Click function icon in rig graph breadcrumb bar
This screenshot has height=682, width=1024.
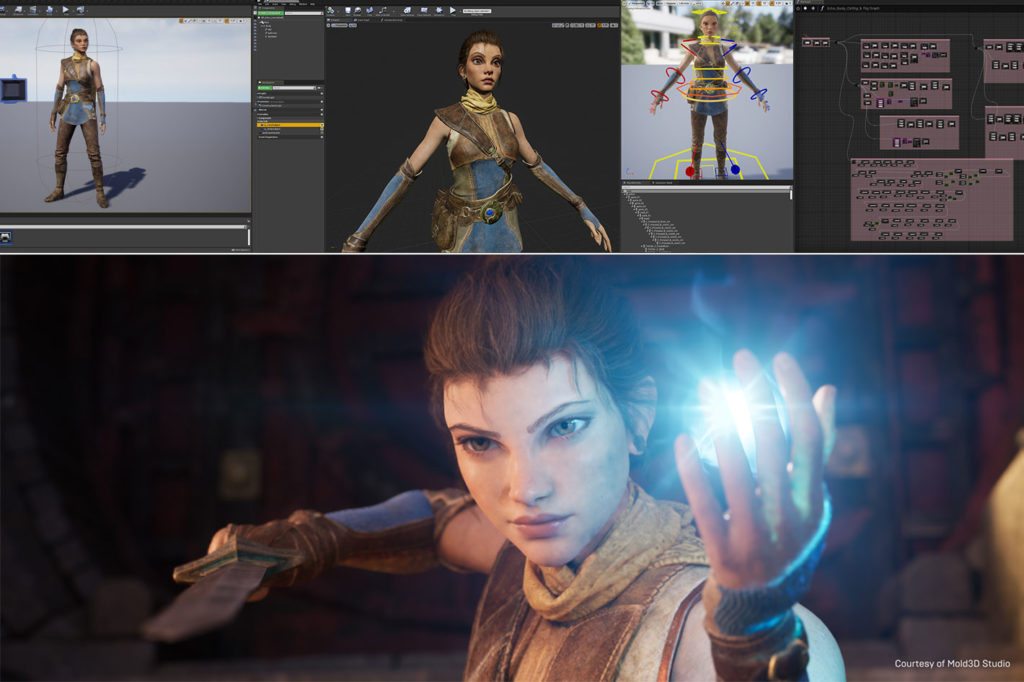click(x=822, y=8)
